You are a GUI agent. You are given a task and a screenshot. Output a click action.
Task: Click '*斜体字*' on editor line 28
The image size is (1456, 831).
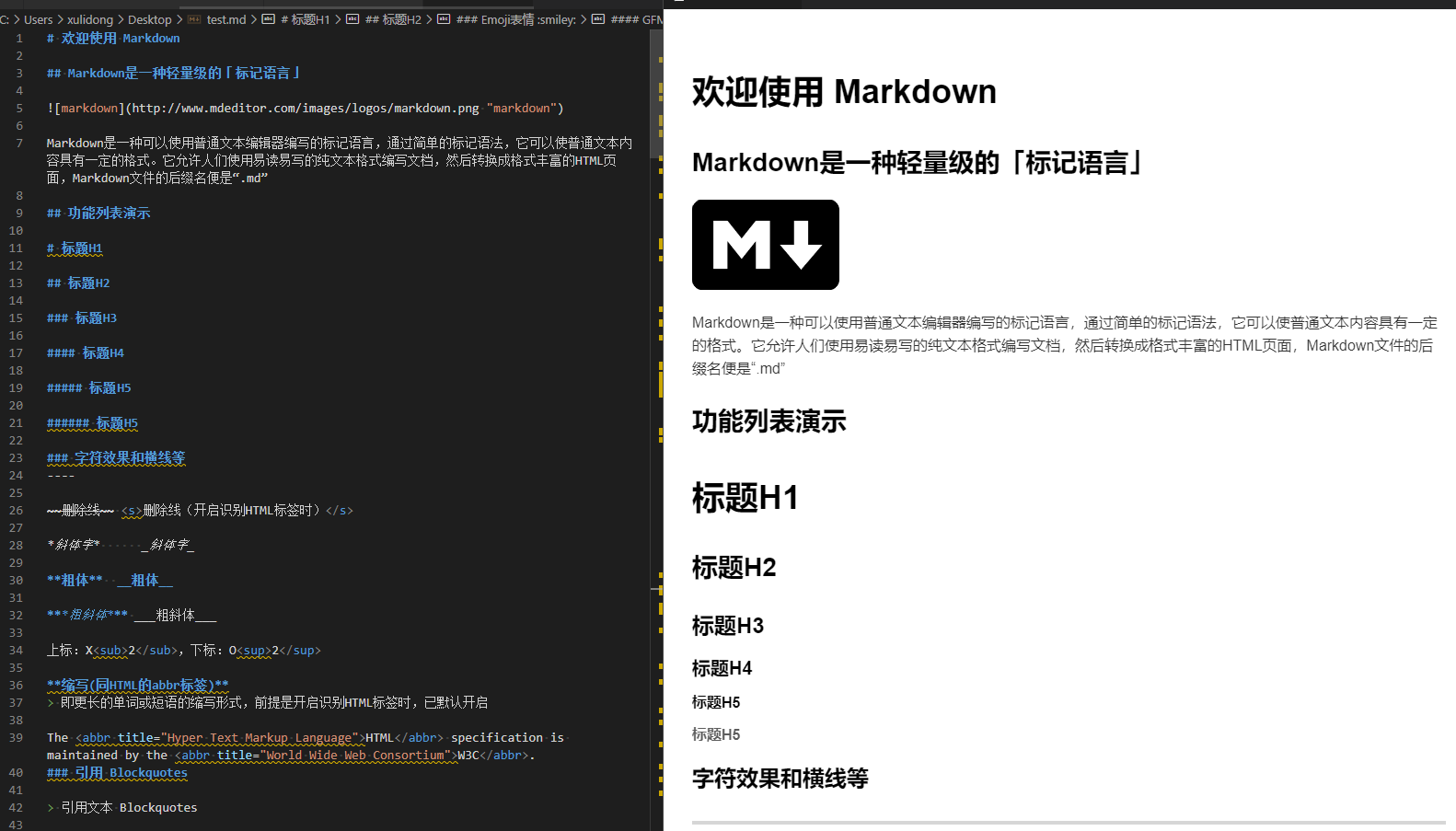pos(74,545)
